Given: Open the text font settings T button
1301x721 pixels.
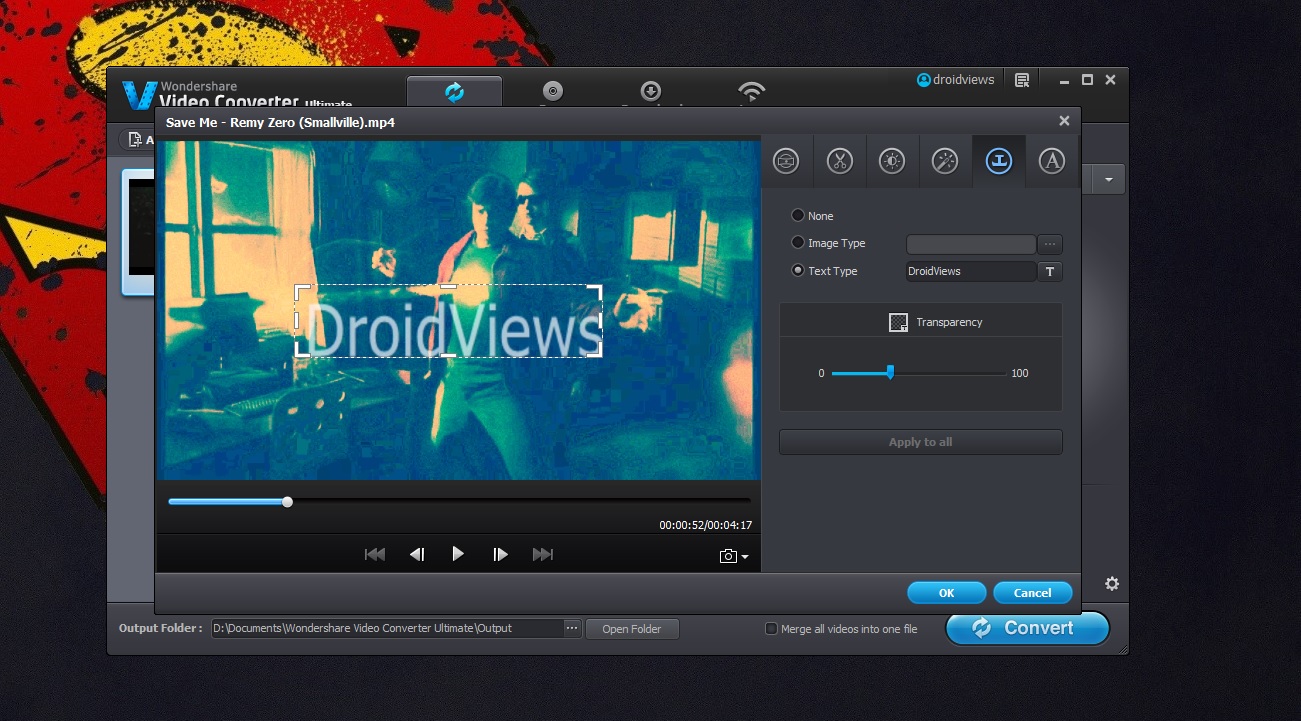Looking at the screenshot, I should pyautogui.click(x=1050, y=271).
